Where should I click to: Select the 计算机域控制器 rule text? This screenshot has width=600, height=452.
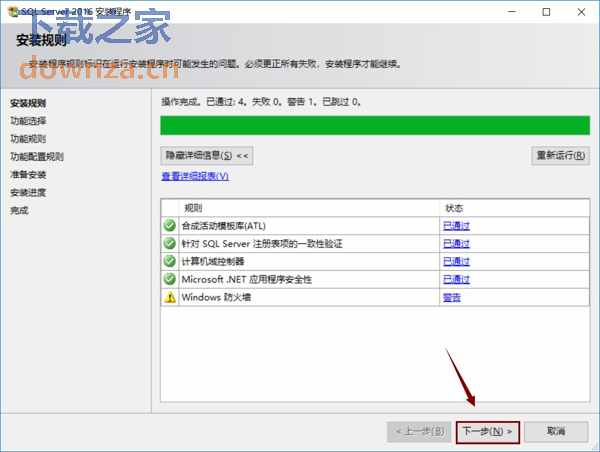click(x=213, y=262)
